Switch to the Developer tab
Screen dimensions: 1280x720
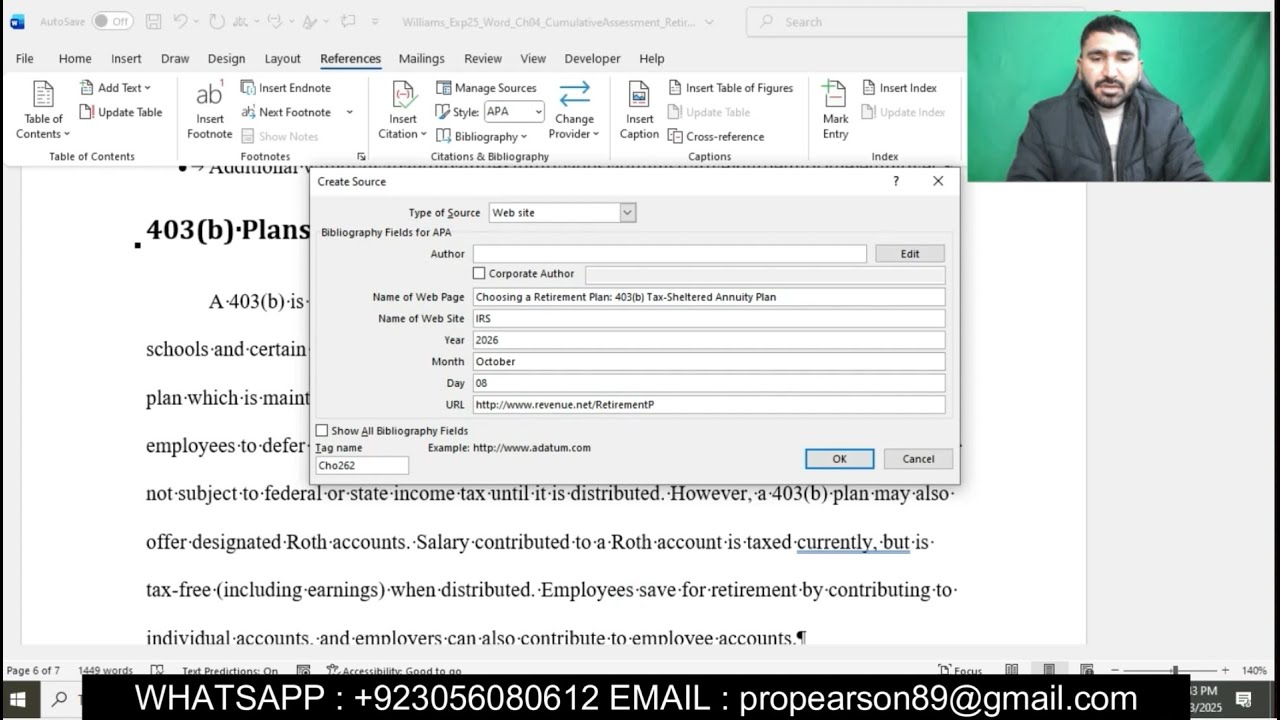(593, 59)
